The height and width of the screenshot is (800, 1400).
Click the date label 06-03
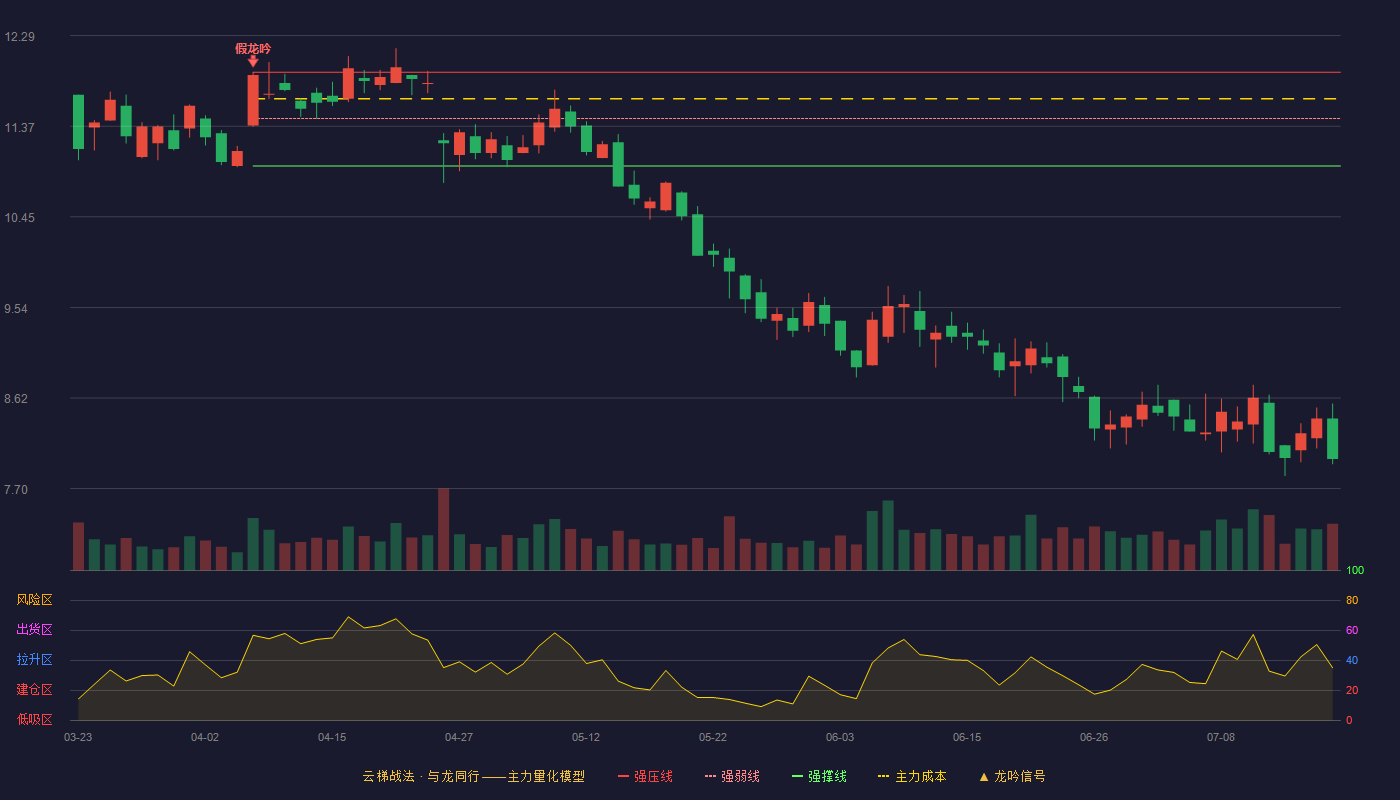(840, 737)
